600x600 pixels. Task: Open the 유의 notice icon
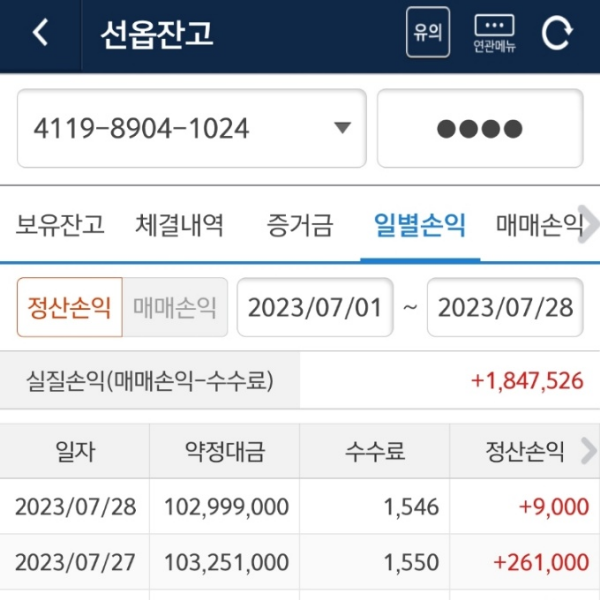tap(427, 34)
